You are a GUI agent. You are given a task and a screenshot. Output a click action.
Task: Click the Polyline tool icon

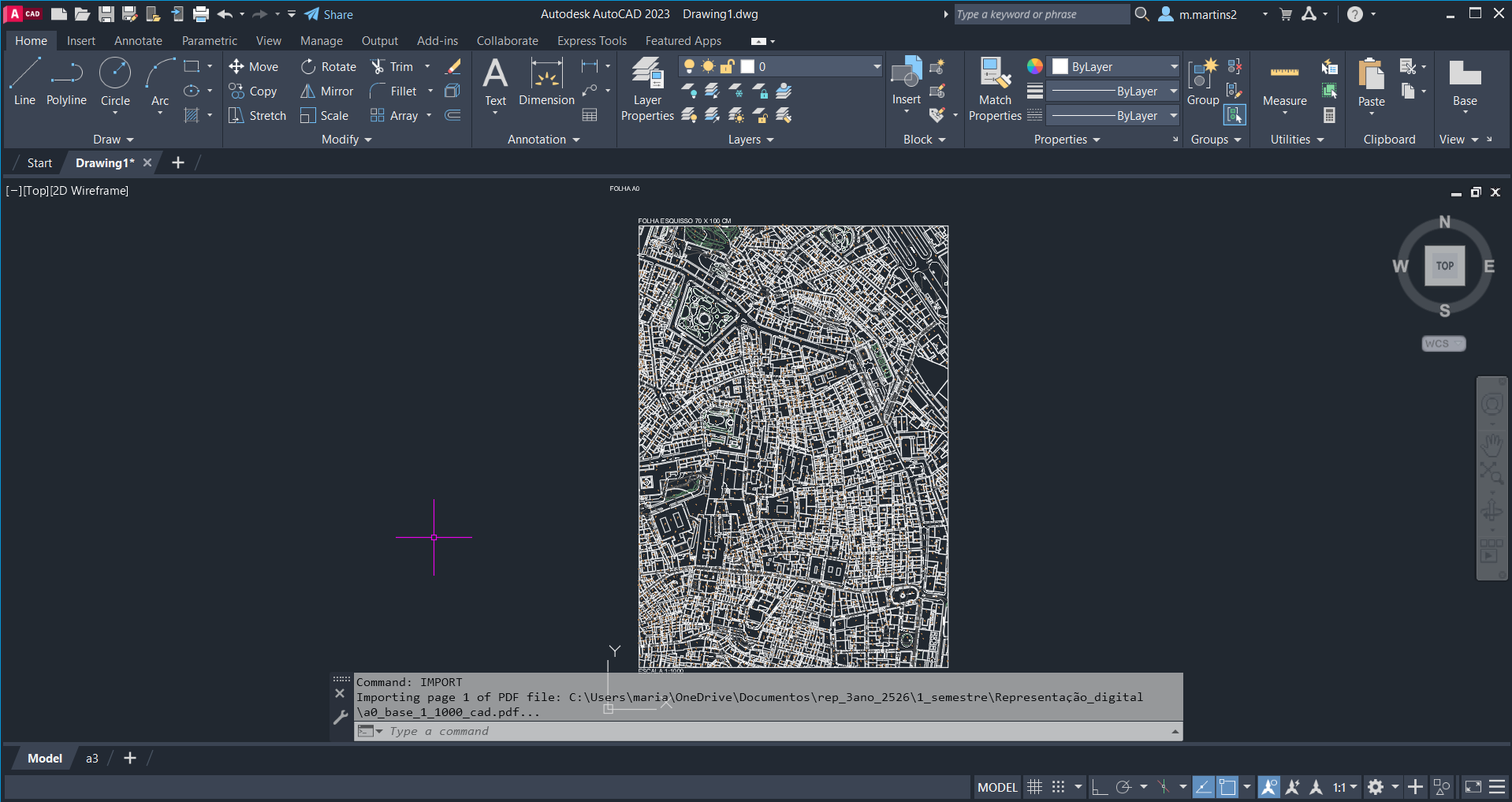pos(66,75)
